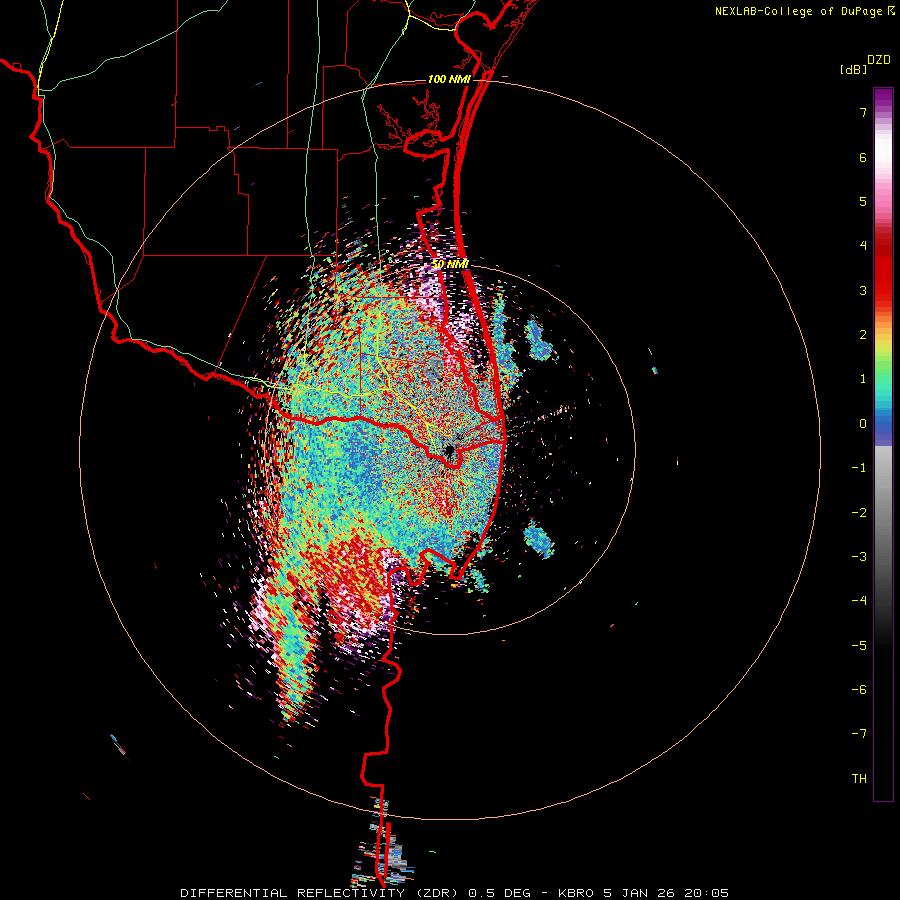
Task: Pick the red band of the color bar
Action: [x=883, y=270]
